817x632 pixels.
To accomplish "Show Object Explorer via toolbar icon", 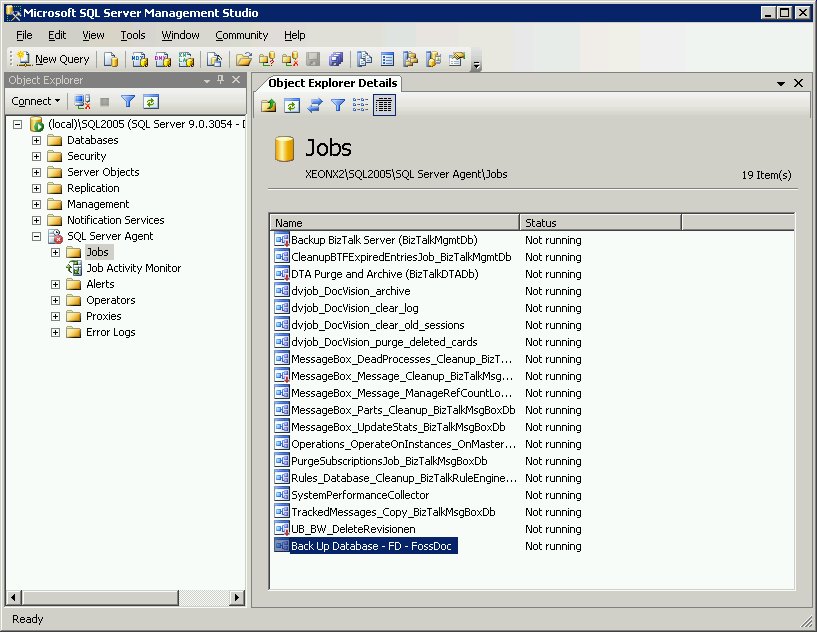I will pos(411,59).
